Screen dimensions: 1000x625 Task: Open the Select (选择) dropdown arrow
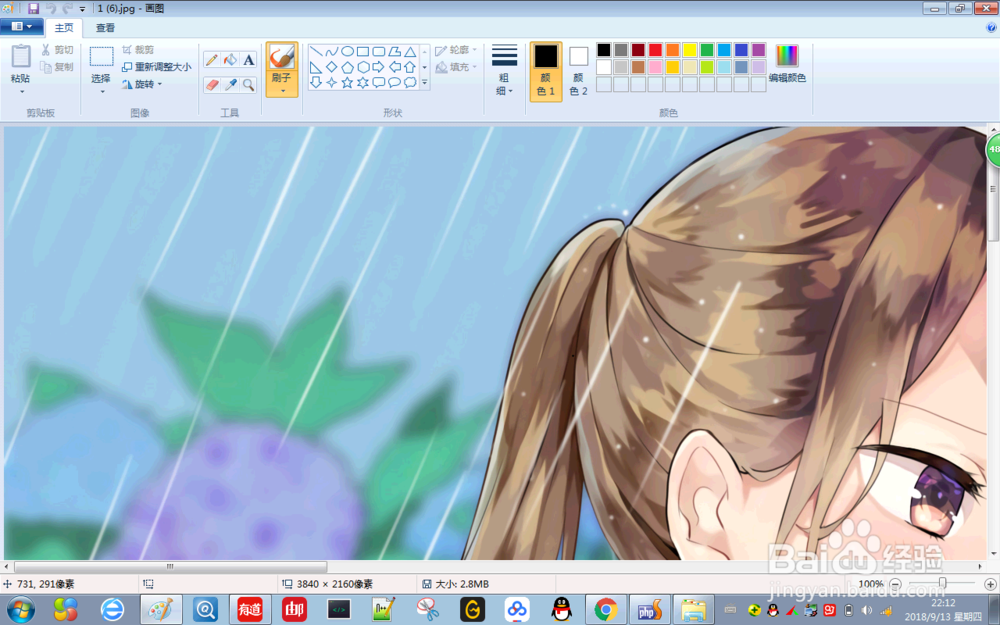[101, 92]
